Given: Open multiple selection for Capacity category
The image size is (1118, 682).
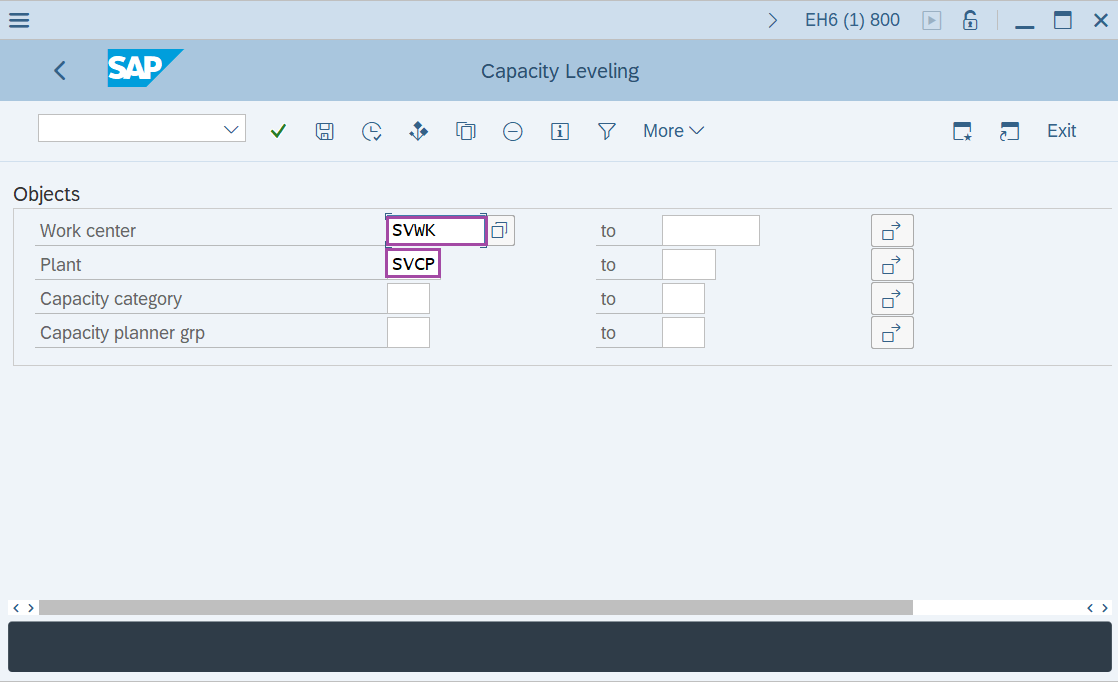Looking at the screenshot, I should pos(892,298).
